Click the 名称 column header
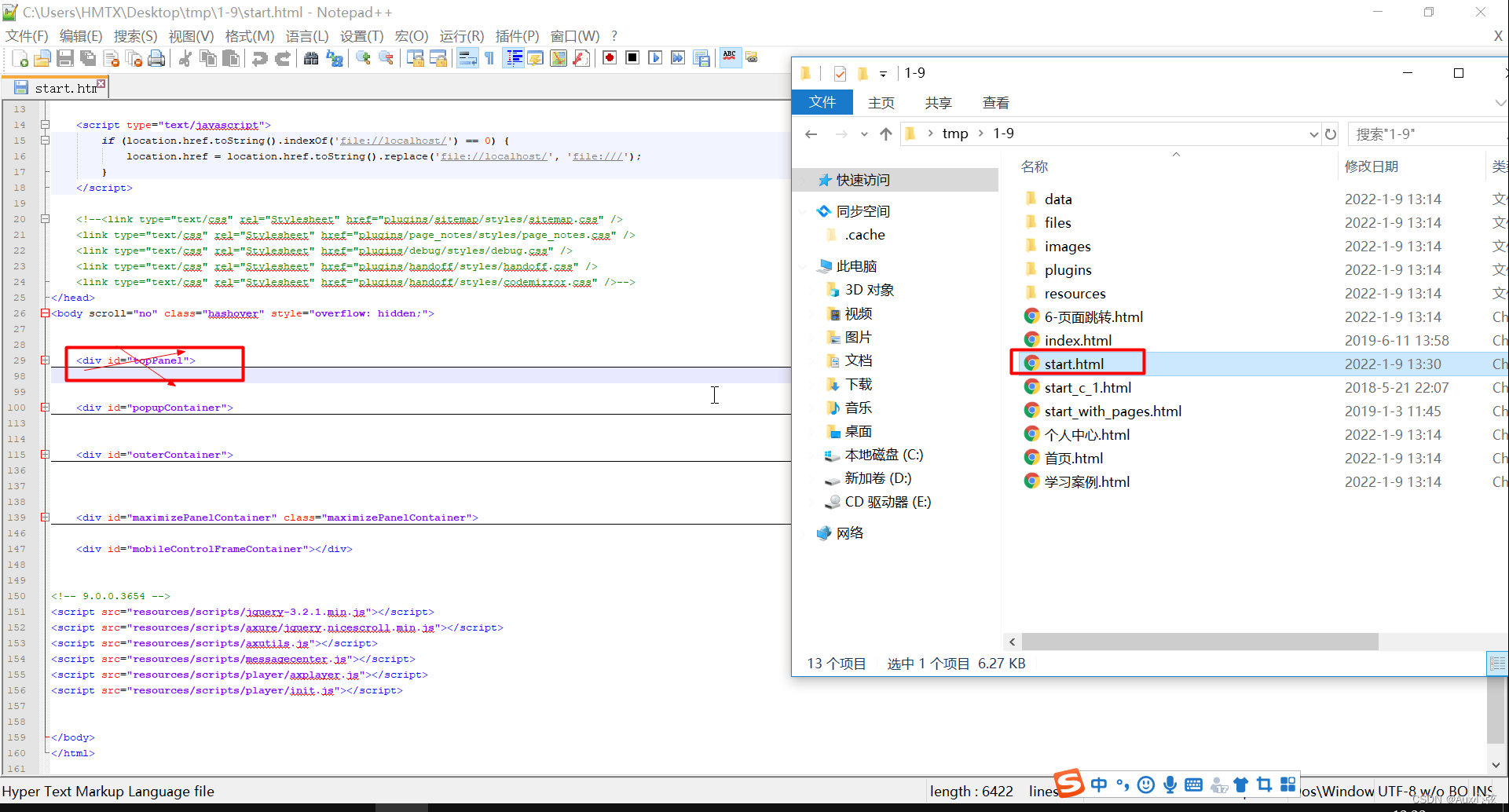Screen dimensions: 1509x812 1035,166
